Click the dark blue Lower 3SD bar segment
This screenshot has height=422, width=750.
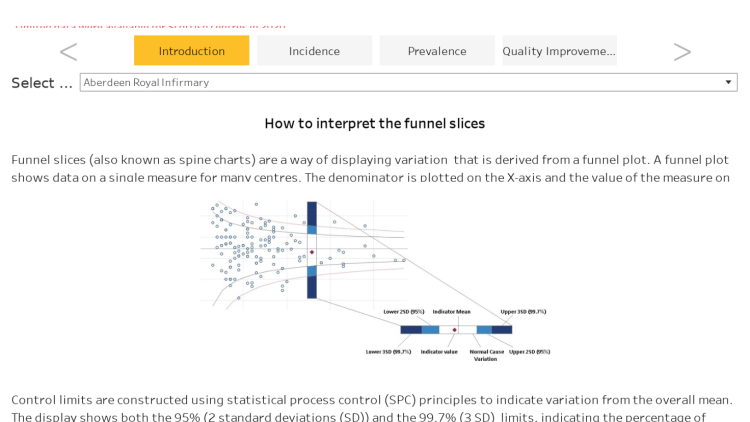pos(411,330)
